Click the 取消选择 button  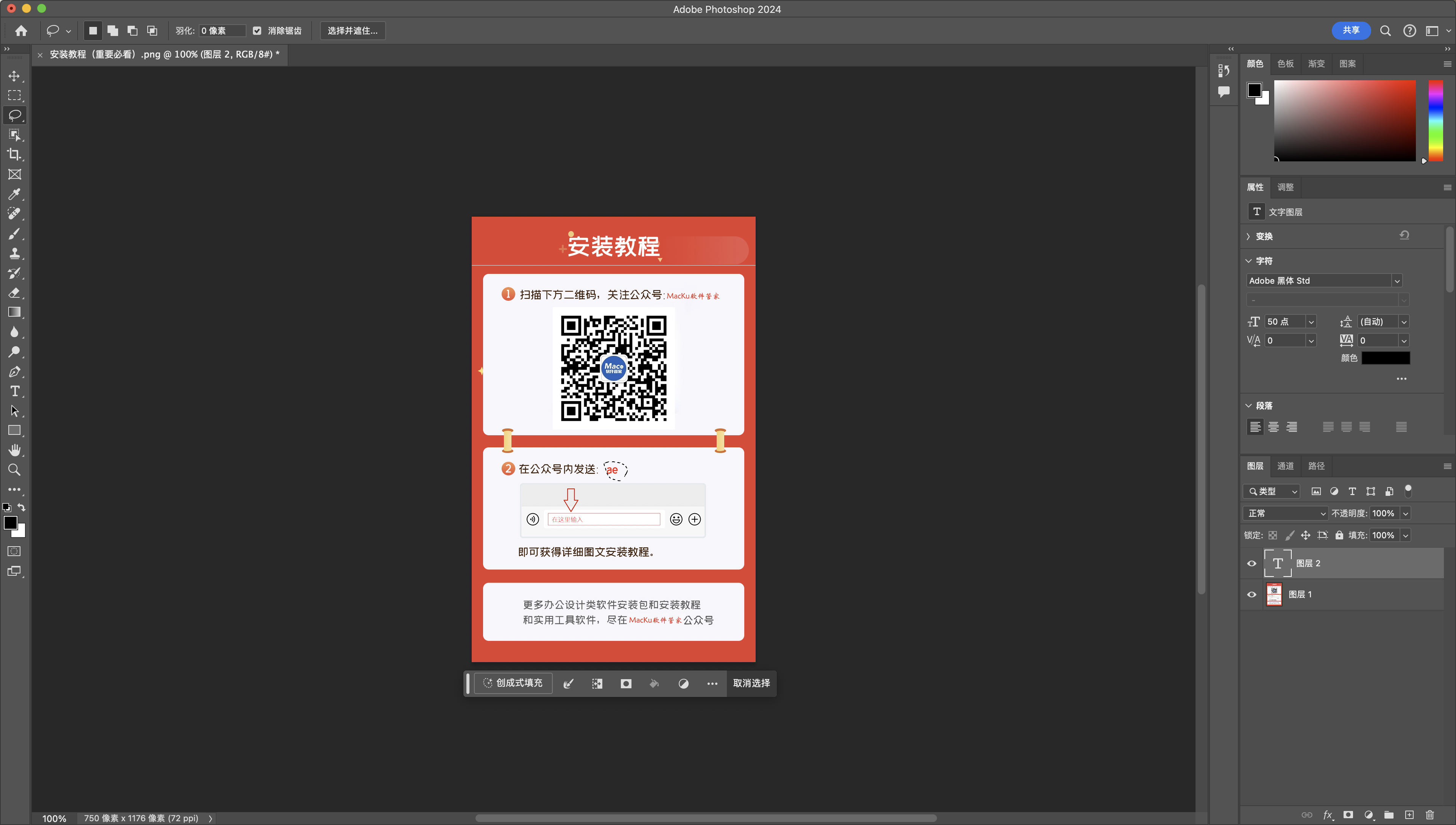(x=751, y=683)
